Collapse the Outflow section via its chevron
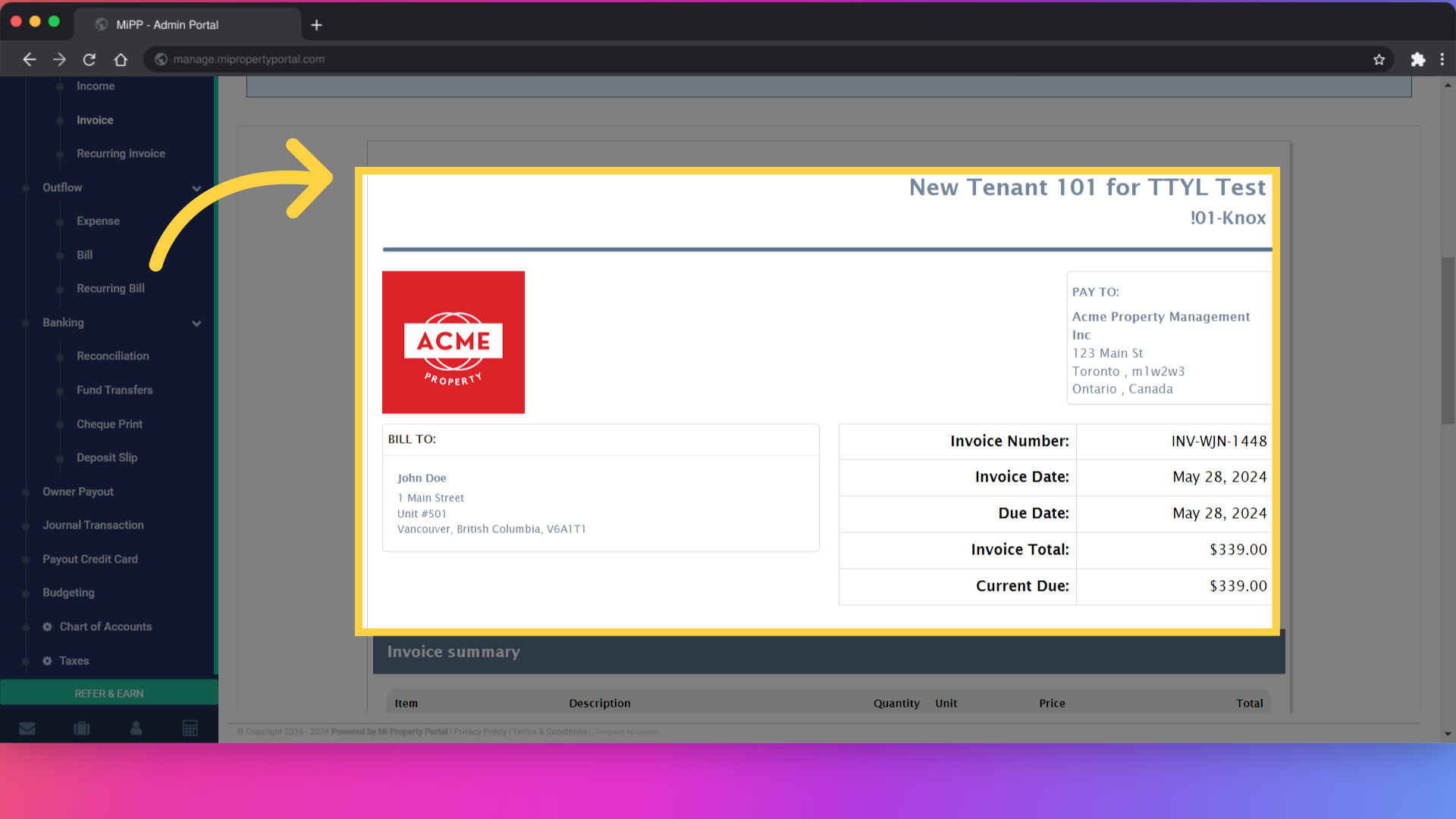This screenshot has height=819, width=1456. click(x=196, y=188)
